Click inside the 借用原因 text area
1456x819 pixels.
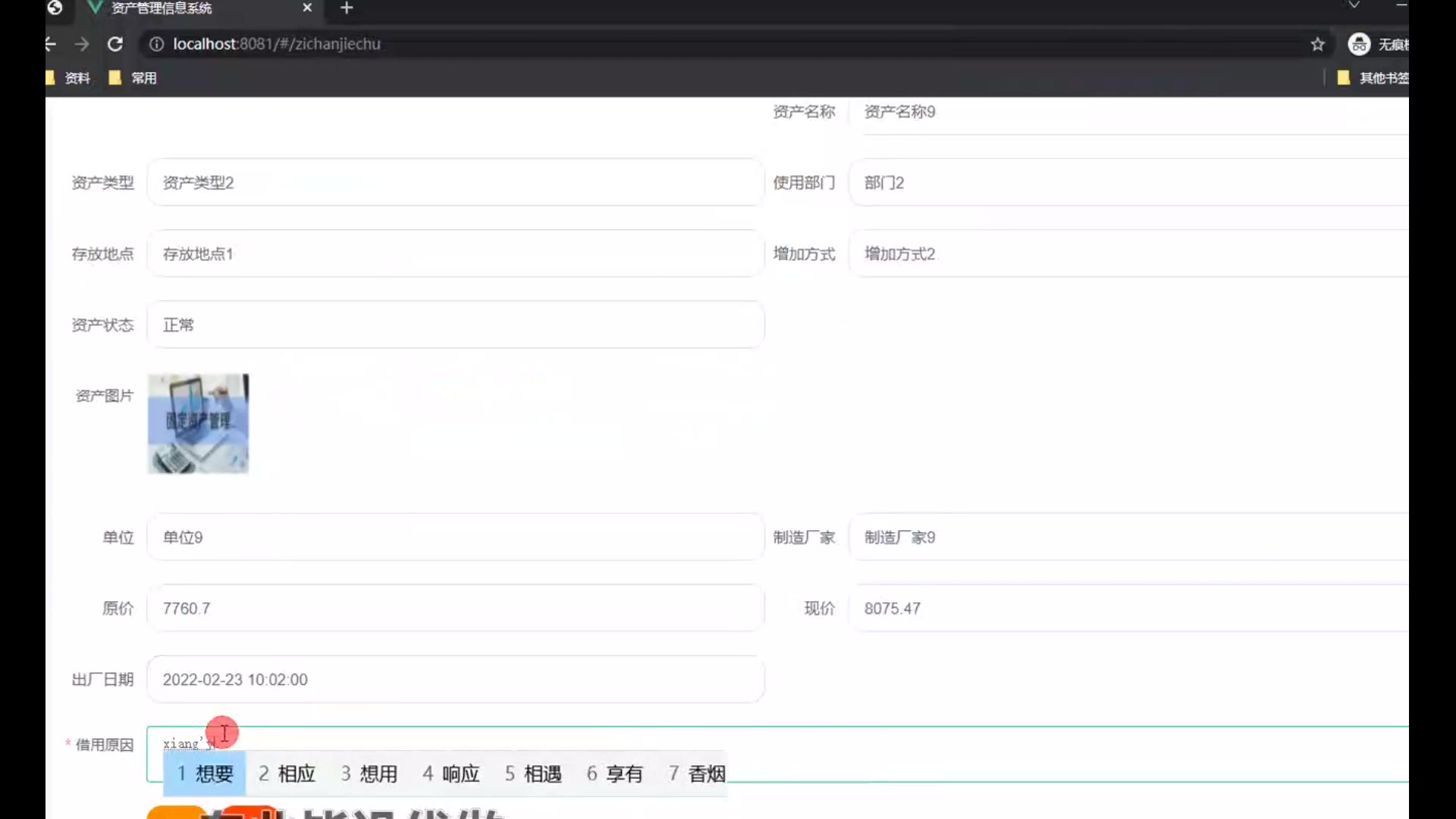click(777, 754)
